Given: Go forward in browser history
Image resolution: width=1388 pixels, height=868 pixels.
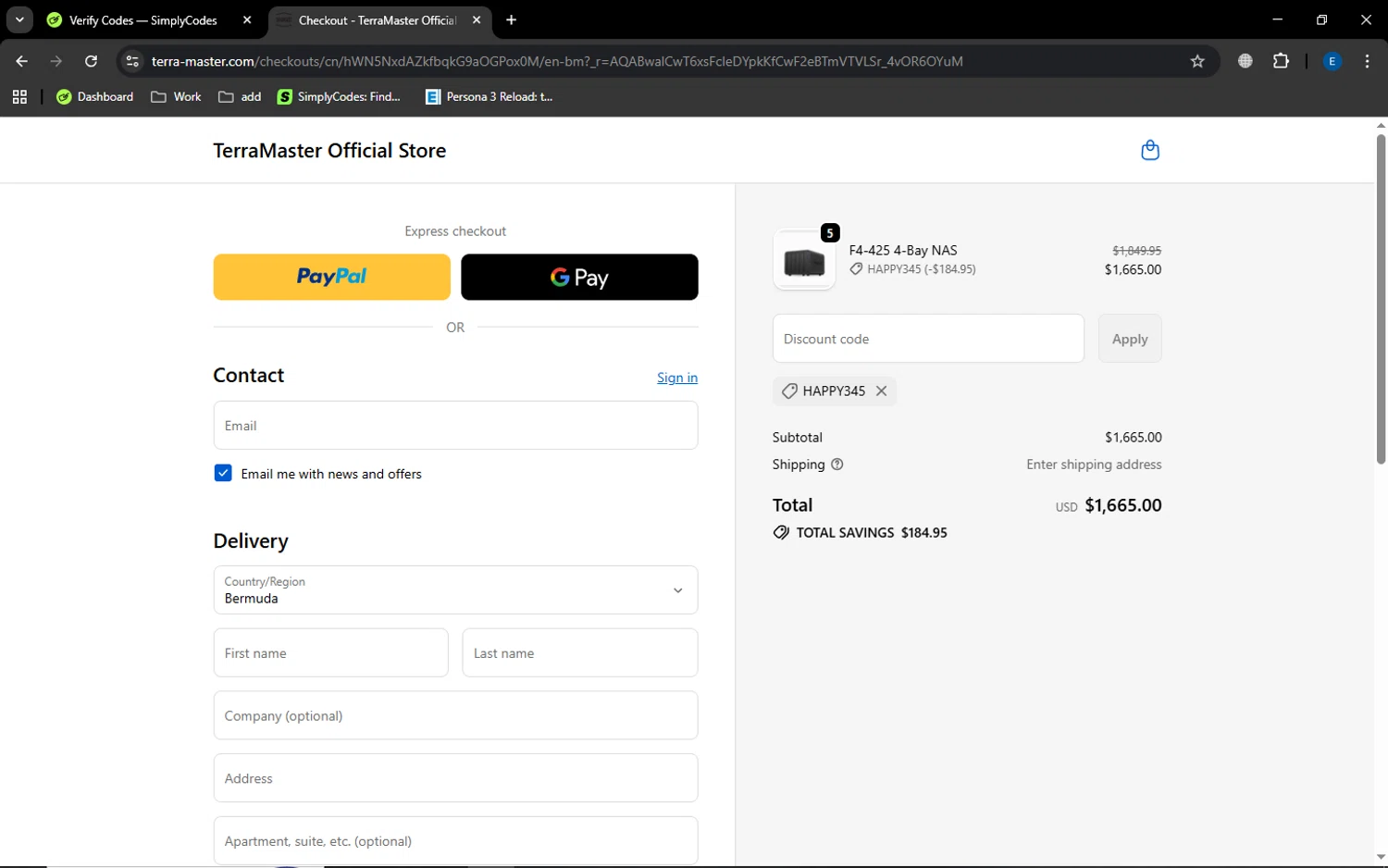Looking at the screenshot, I should pyautogui.click(x=56, y=61).
